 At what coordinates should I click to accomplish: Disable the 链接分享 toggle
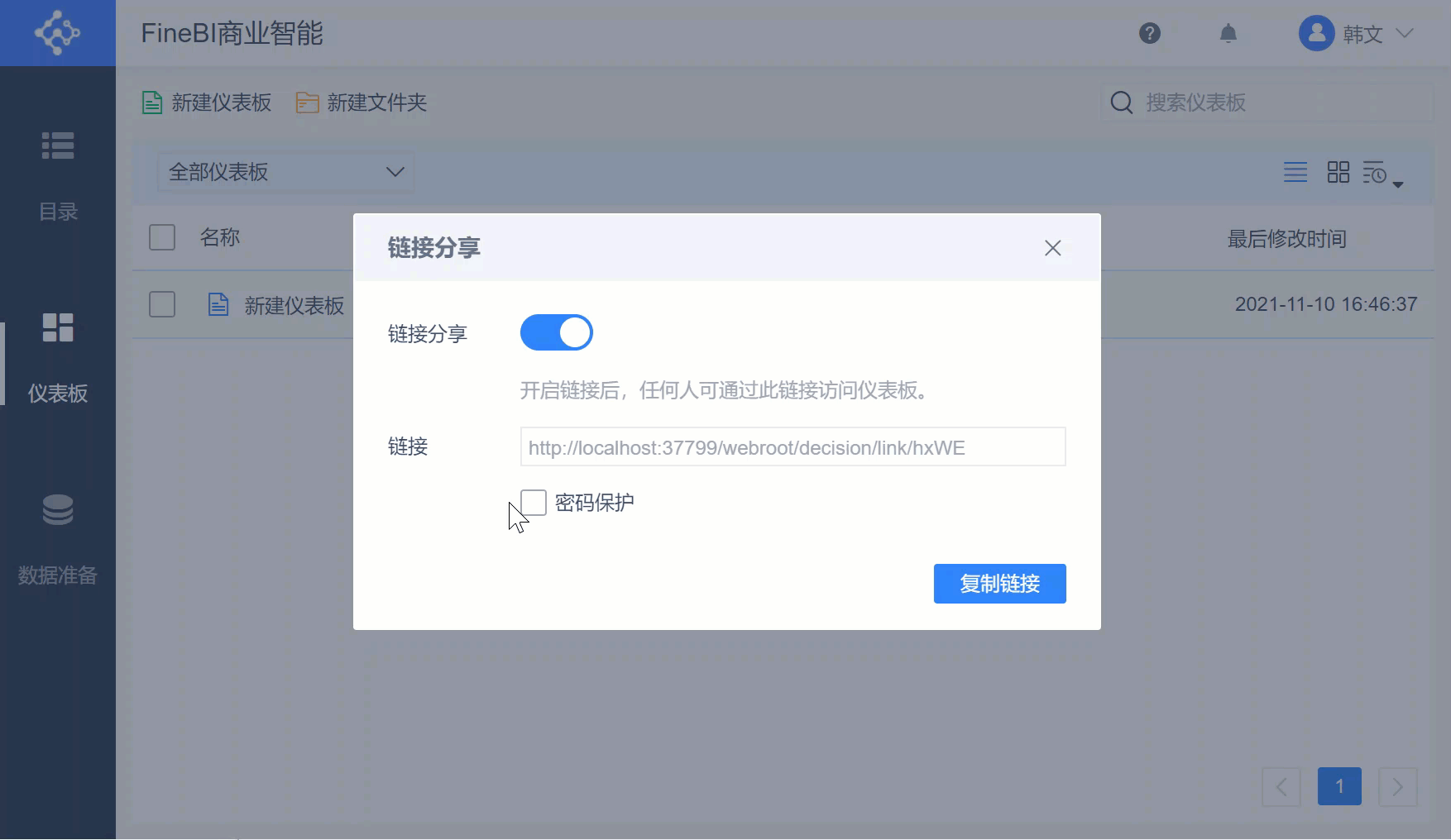(x=556, y=332)
